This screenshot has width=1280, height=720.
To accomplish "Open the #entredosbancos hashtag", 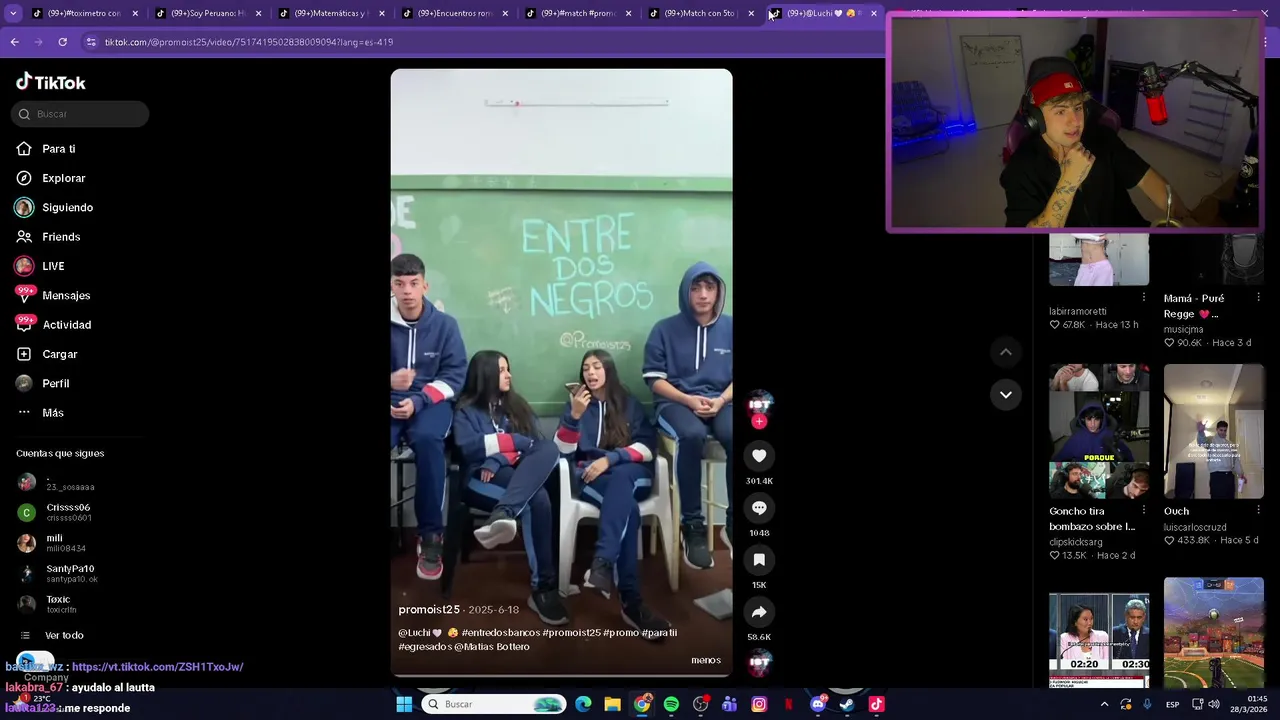I will (501, 632).
